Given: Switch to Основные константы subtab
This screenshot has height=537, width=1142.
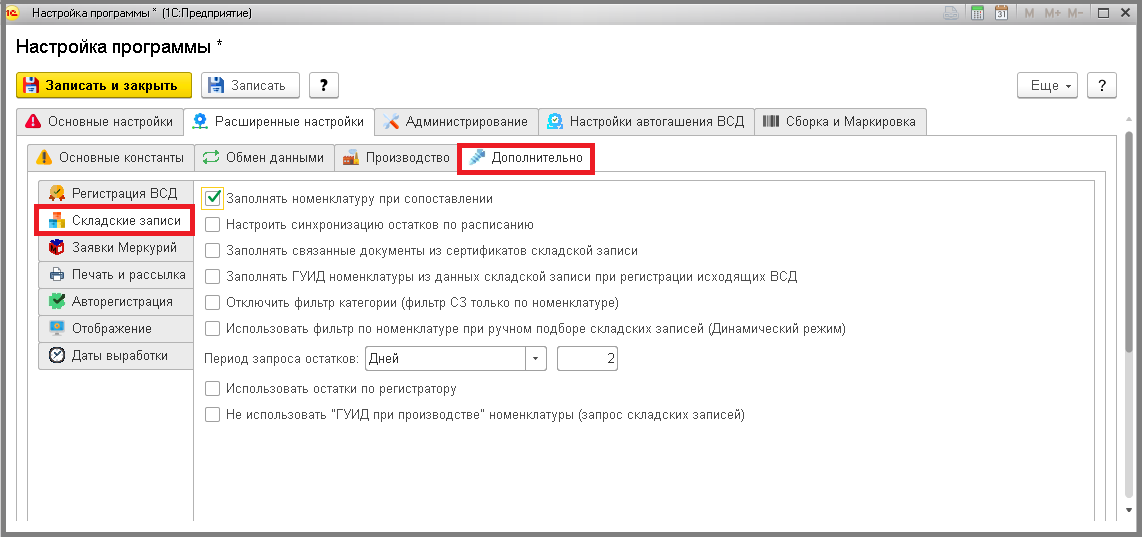Looking at the screenshot, I should pos(111,157).
